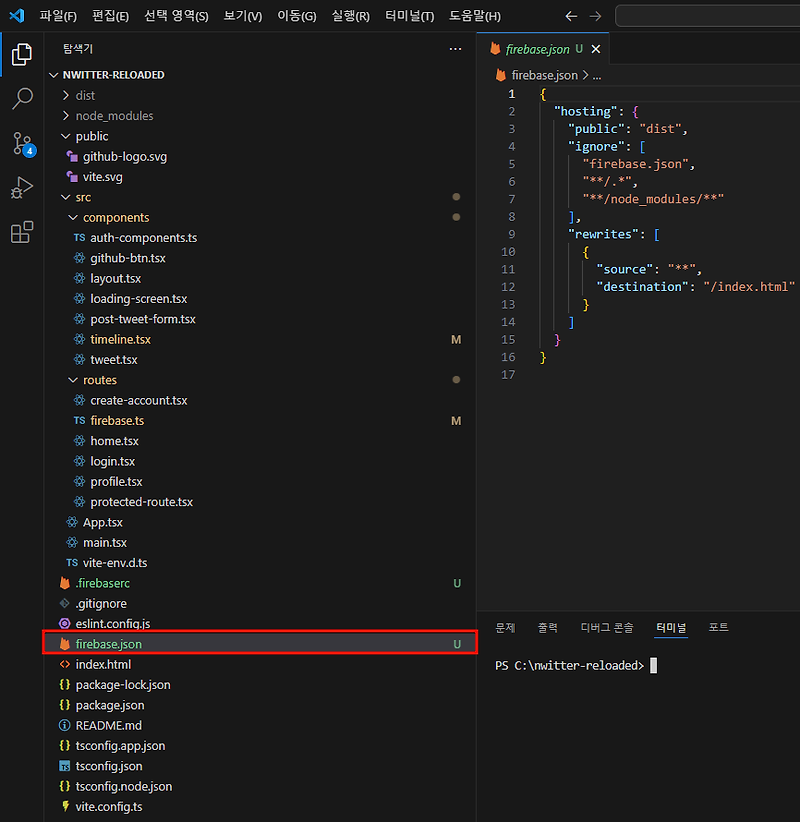Collapse the public folder
The image size is (800, 822).
[x=66, y=136]
